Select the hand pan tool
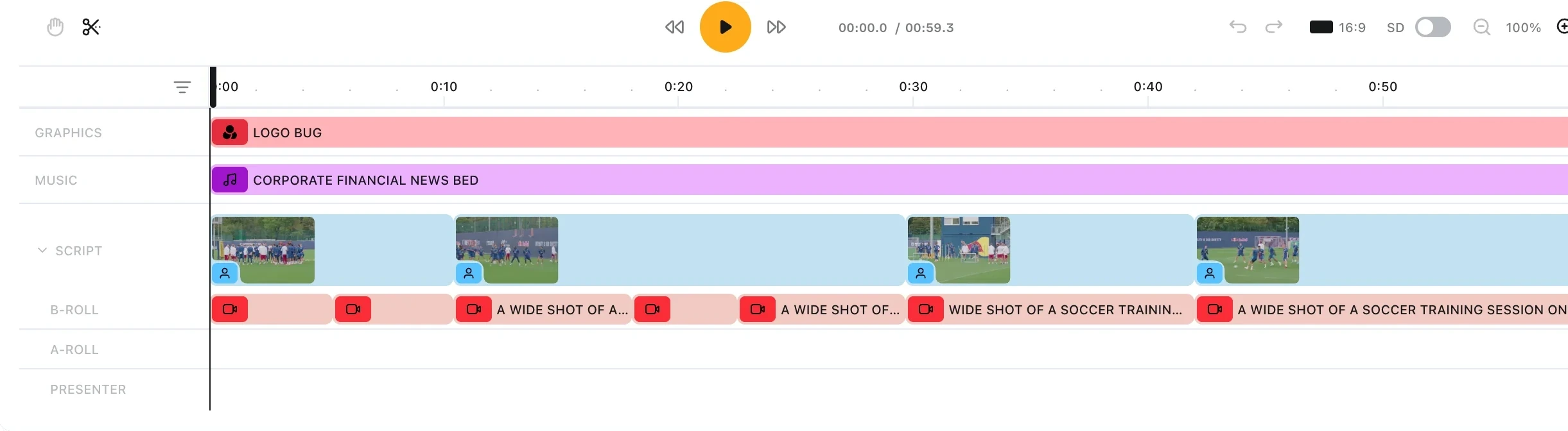1568x431 pixels. tap(55, 27)
